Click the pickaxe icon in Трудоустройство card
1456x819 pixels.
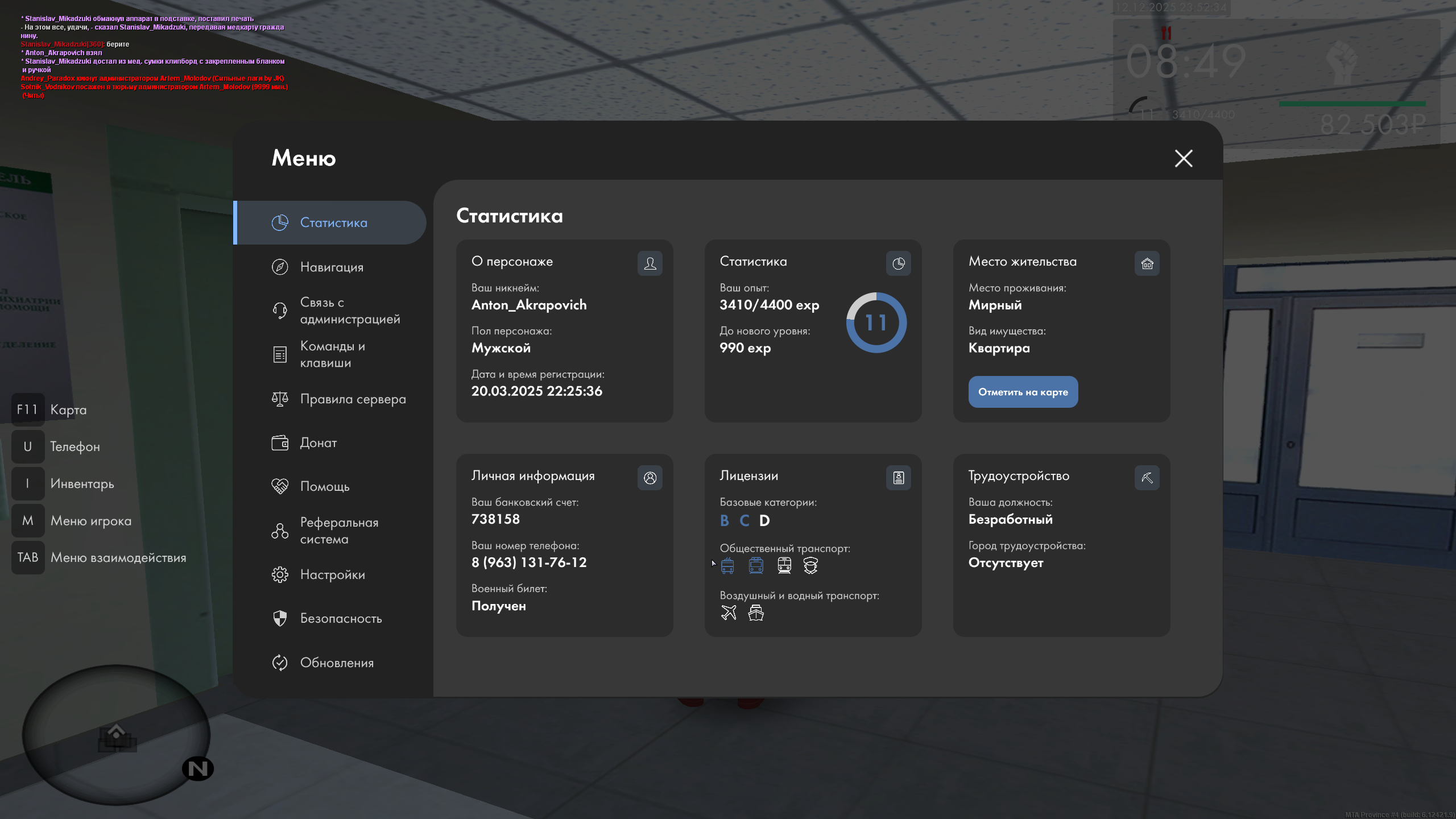(x=1147, y=478)
